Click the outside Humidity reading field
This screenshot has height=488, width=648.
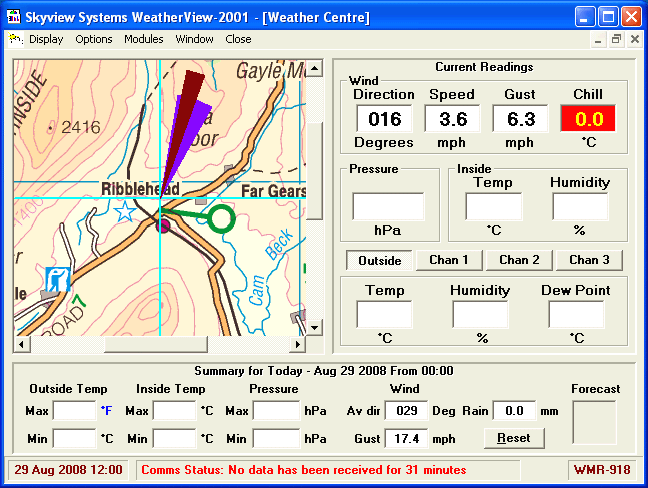480,314
